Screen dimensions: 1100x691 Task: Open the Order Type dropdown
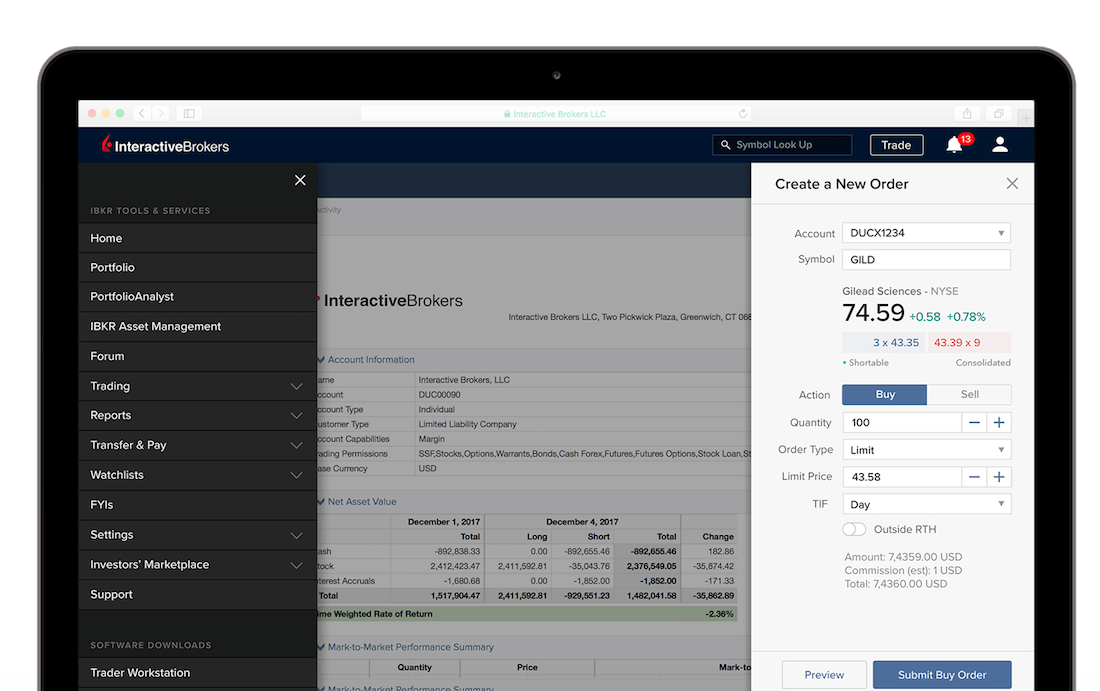[x=926, y=450]
